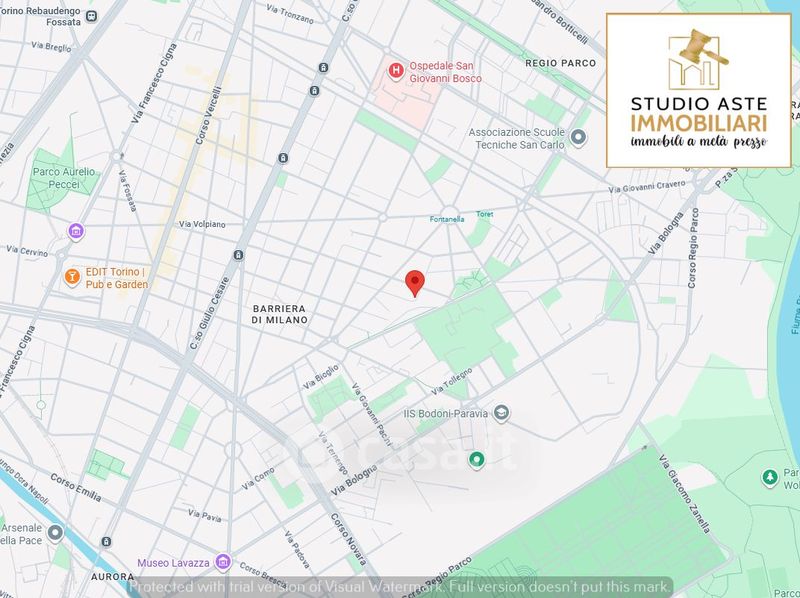The image size is (800, 598).
Task: Click the Museo Lavazza museum icon
Action: (x=224, y=559)
